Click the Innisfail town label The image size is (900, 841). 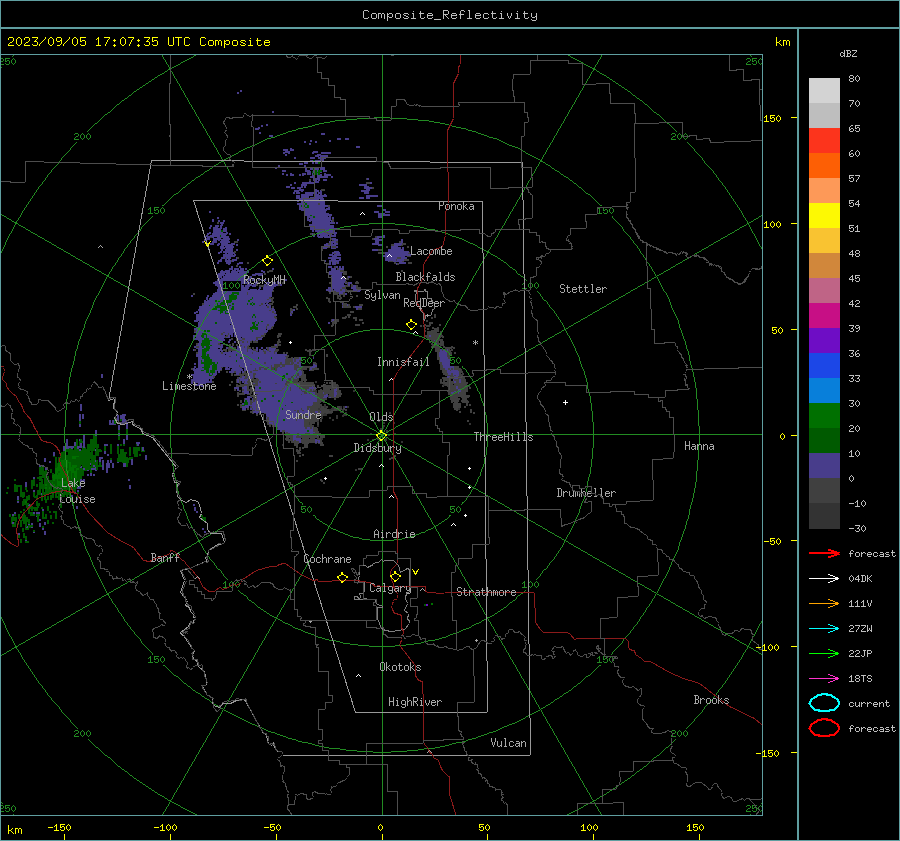pos(404,362)
